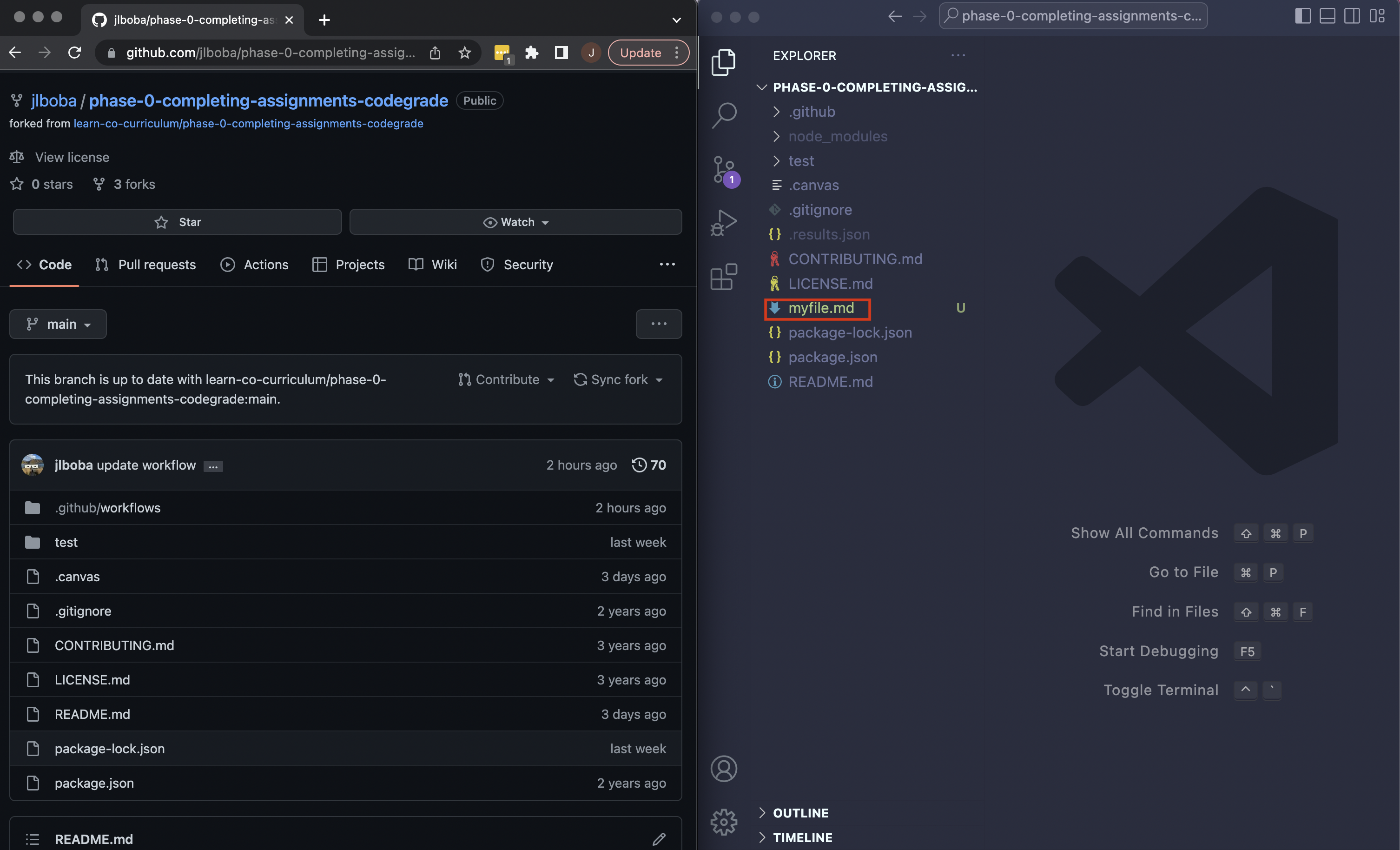Edit README with the pencil icon

click(x=659, y=839)
